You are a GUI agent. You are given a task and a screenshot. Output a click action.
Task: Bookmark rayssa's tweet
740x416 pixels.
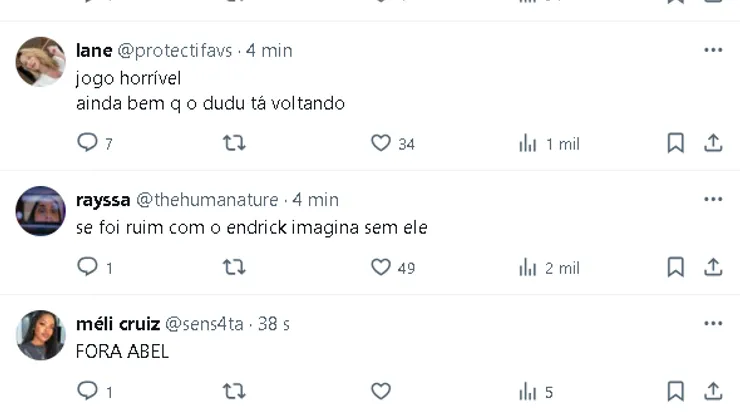tap(676, 268)
